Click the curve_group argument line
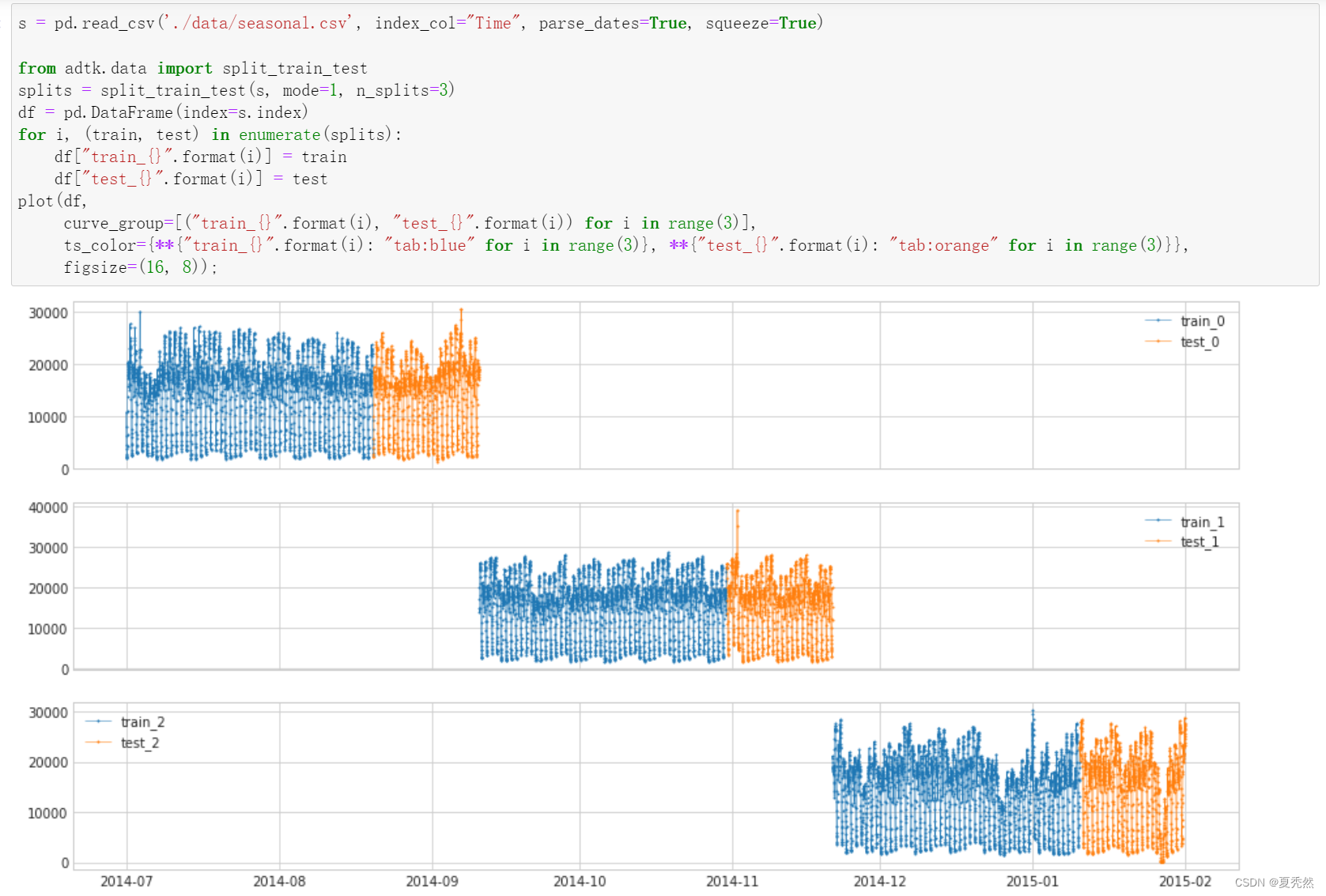The image size is (1326, 896). point(410,223)
